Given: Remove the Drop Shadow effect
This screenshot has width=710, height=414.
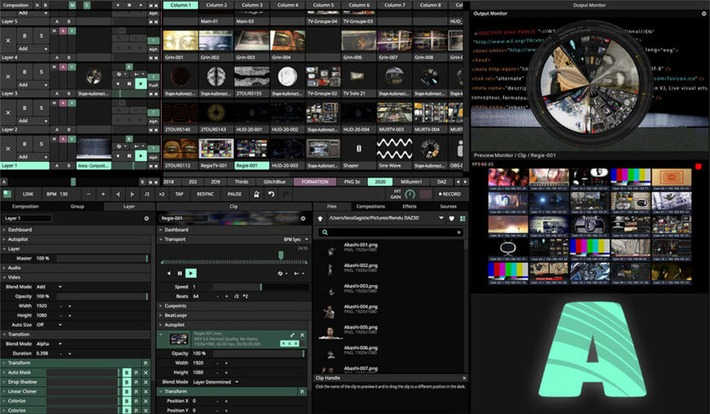Looking at the screenshot, I should 146,382.
